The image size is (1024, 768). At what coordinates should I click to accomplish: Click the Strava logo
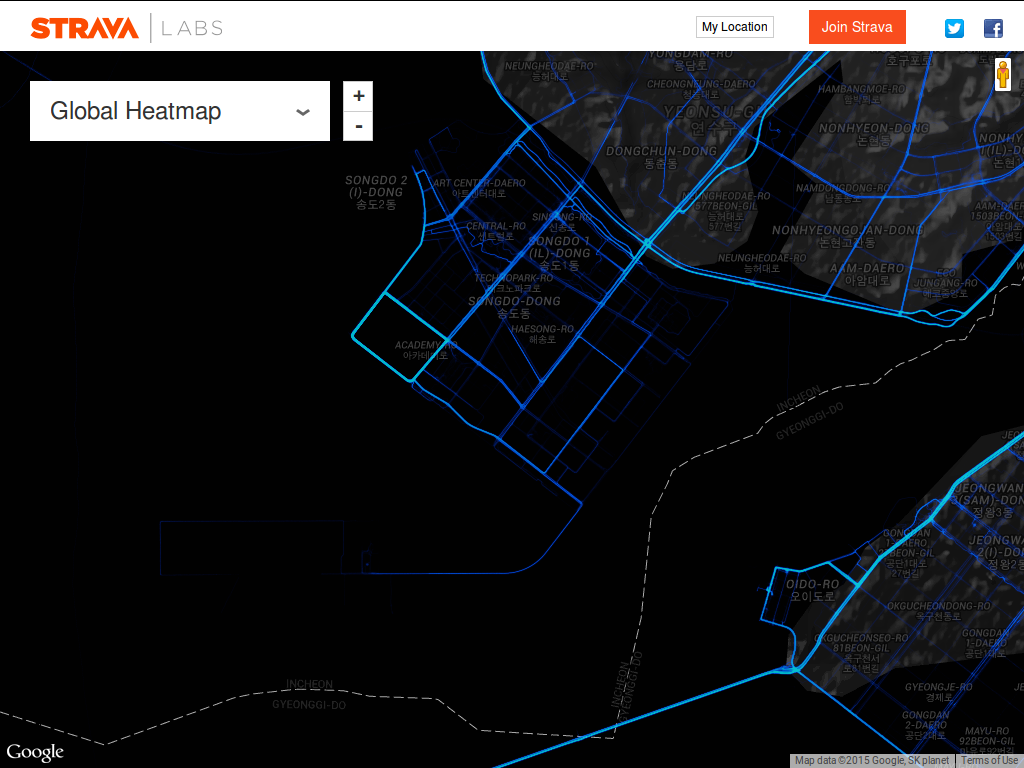coord(85,28)
